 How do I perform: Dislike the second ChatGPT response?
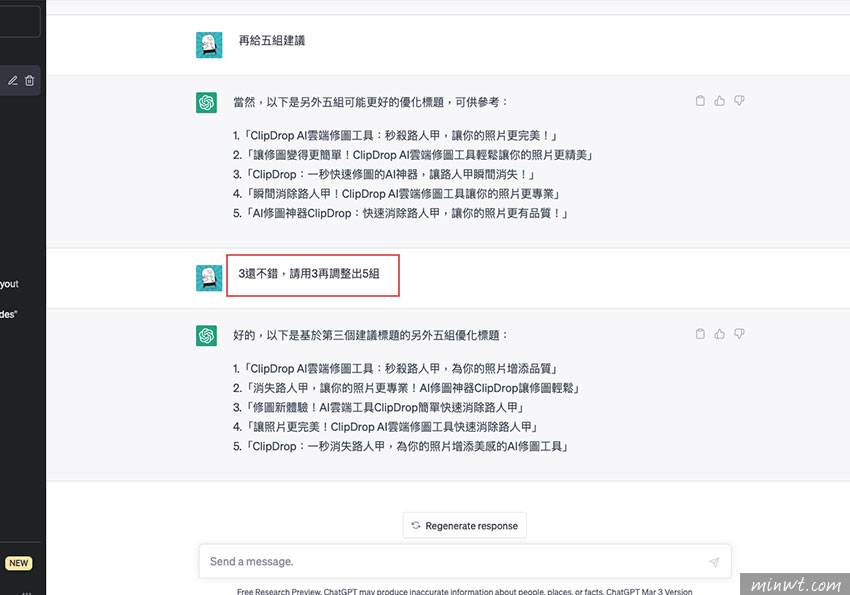(x=739, y=334)
